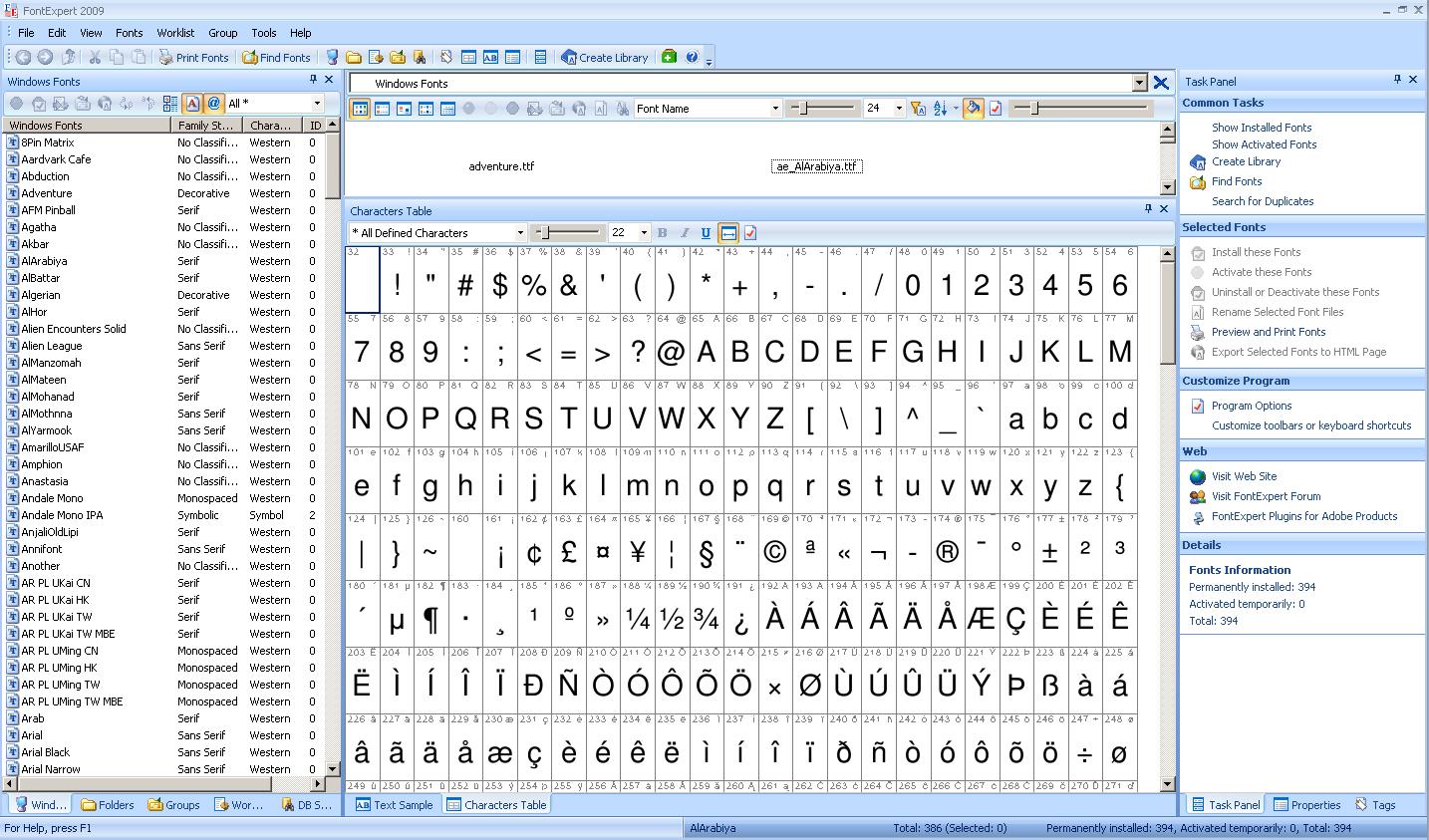
Task: Open the Tools menu
Action: (263, 33)
